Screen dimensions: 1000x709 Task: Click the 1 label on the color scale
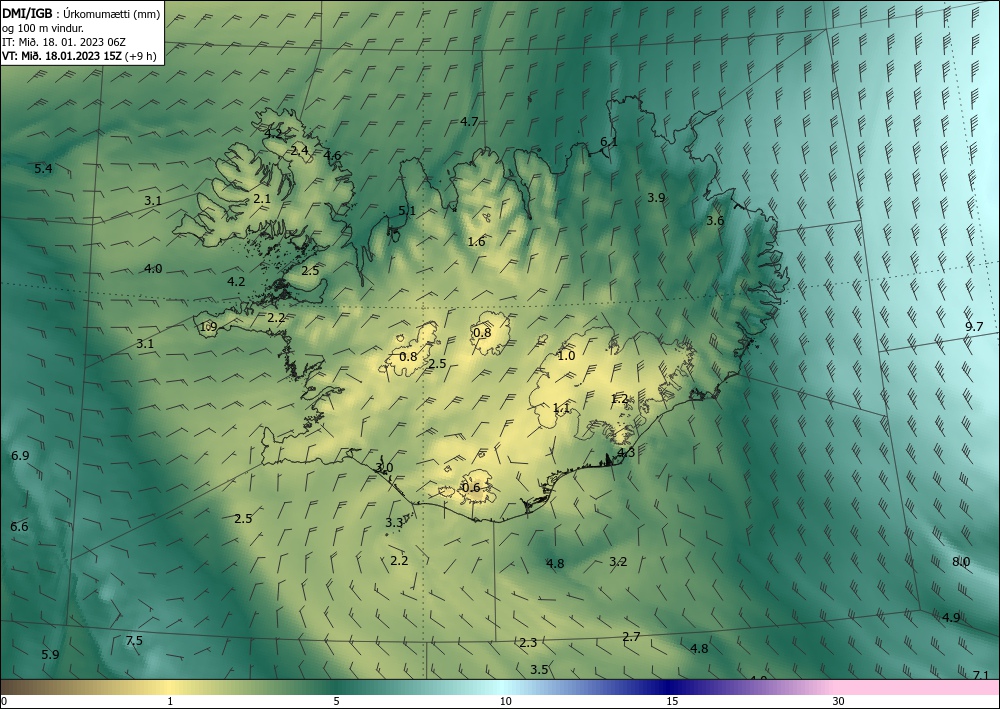pyautogui.click(x=170, y=702)
